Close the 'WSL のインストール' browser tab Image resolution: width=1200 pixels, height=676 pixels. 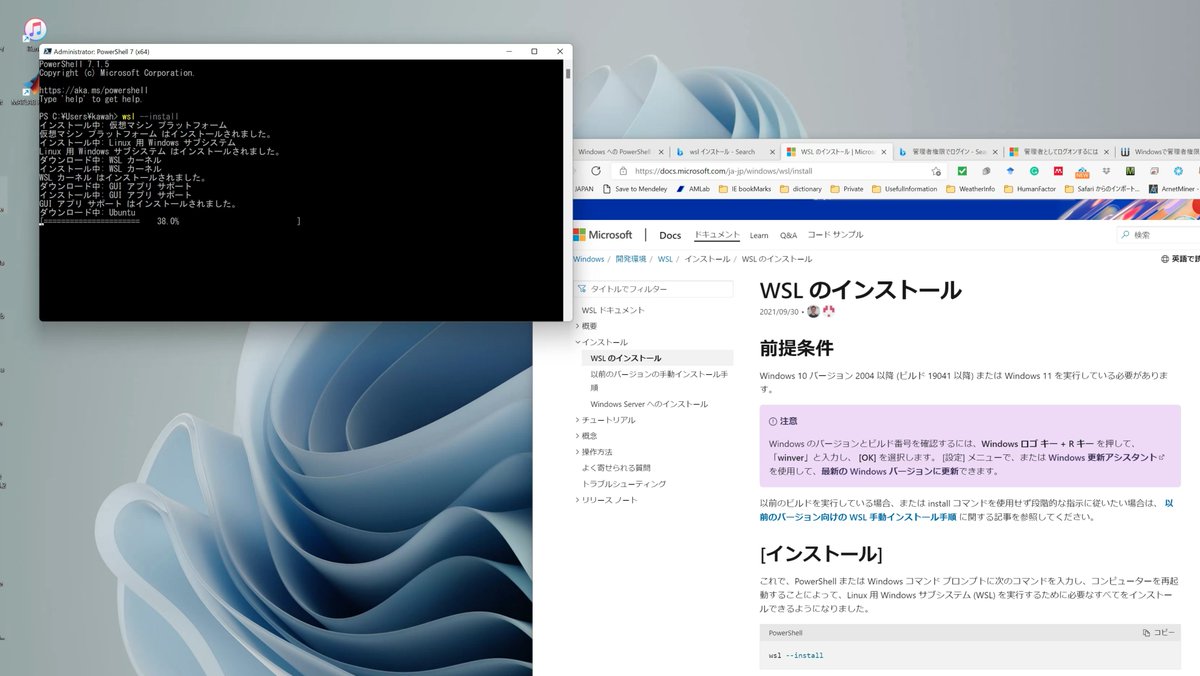[x=884, y=152]
